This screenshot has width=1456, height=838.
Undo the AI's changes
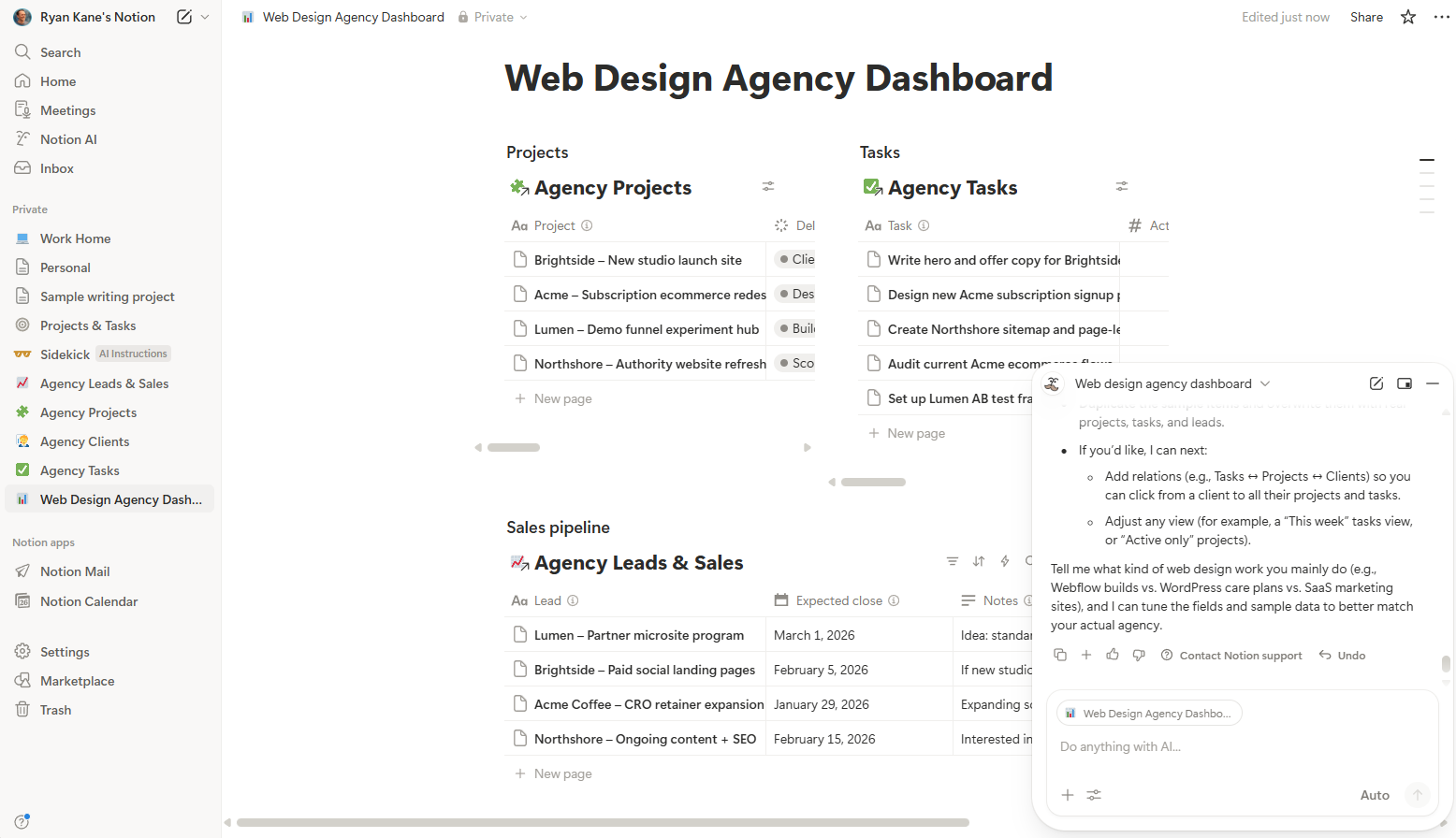pos(1341,655)
